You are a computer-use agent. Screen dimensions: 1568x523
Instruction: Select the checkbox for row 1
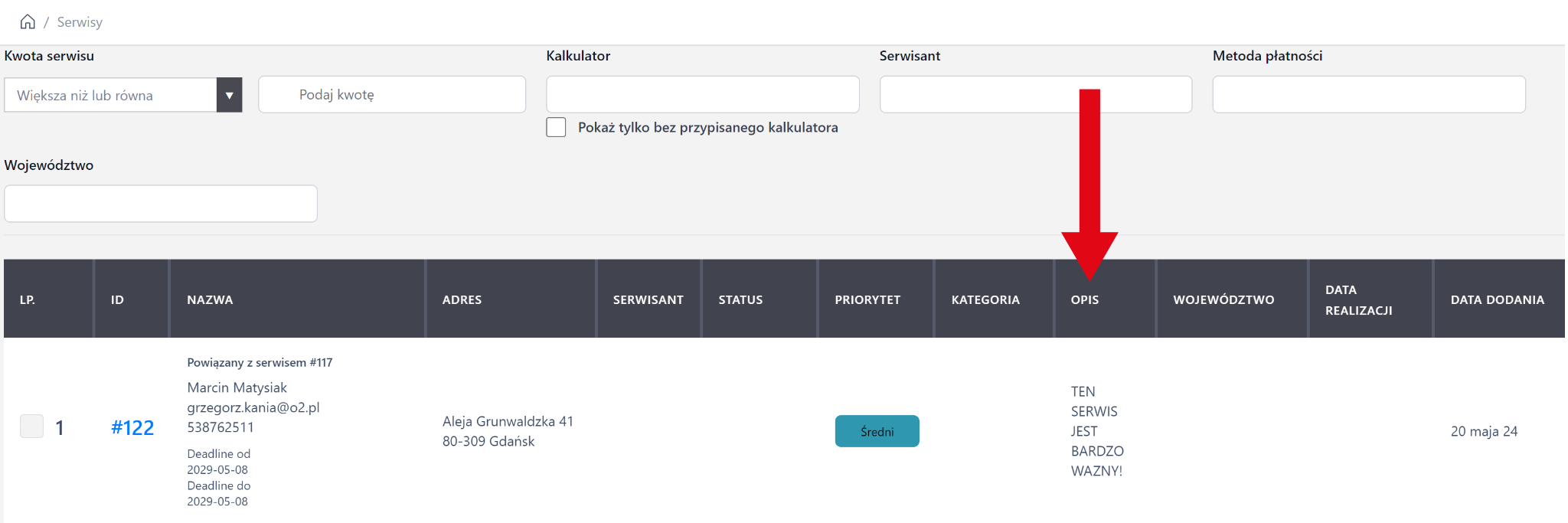[32, 427]
